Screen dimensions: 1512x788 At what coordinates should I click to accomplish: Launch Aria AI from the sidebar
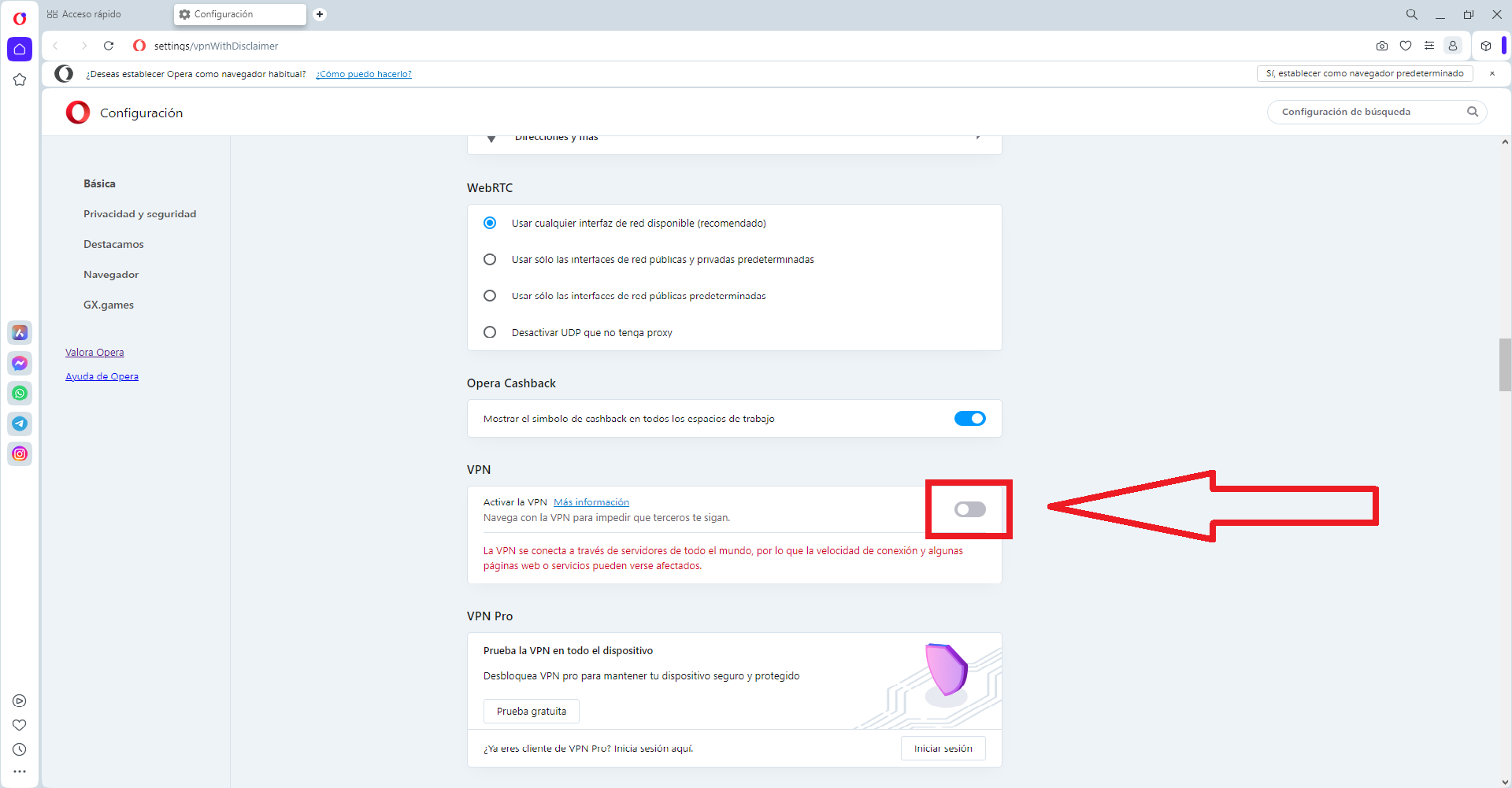[20, 333]
